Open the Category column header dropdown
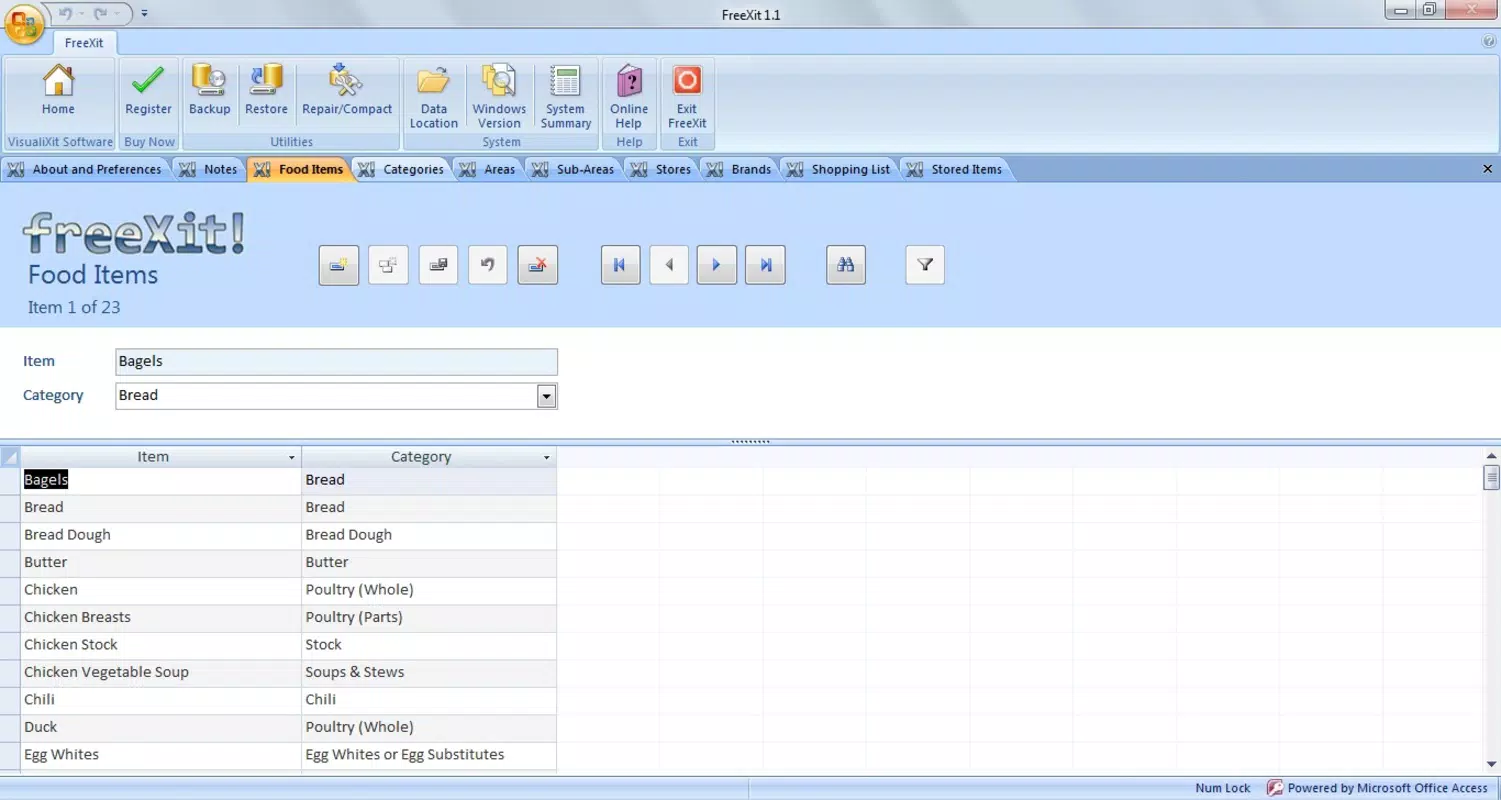Image resolution: width=1501 pixels, height=800 pixels. 547,457
